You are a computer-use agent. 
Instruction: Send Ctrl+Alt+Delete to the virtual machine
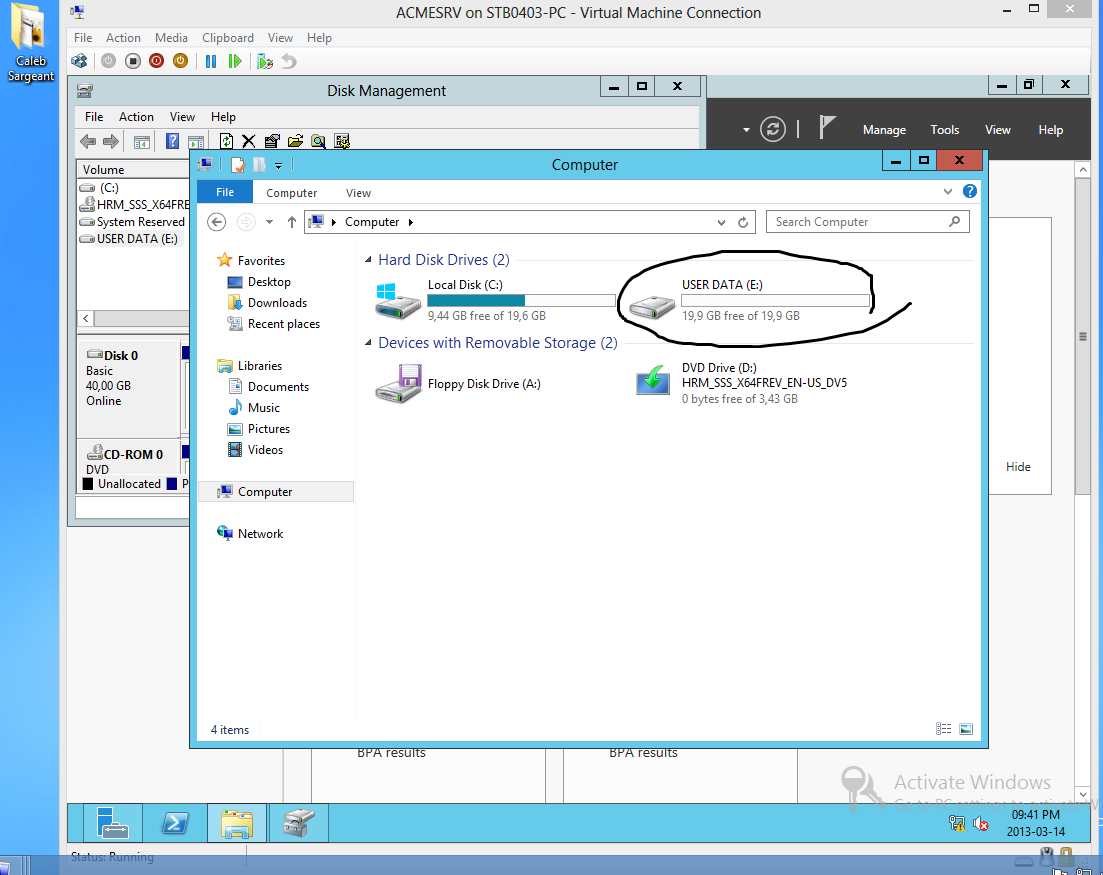(79, 61)
